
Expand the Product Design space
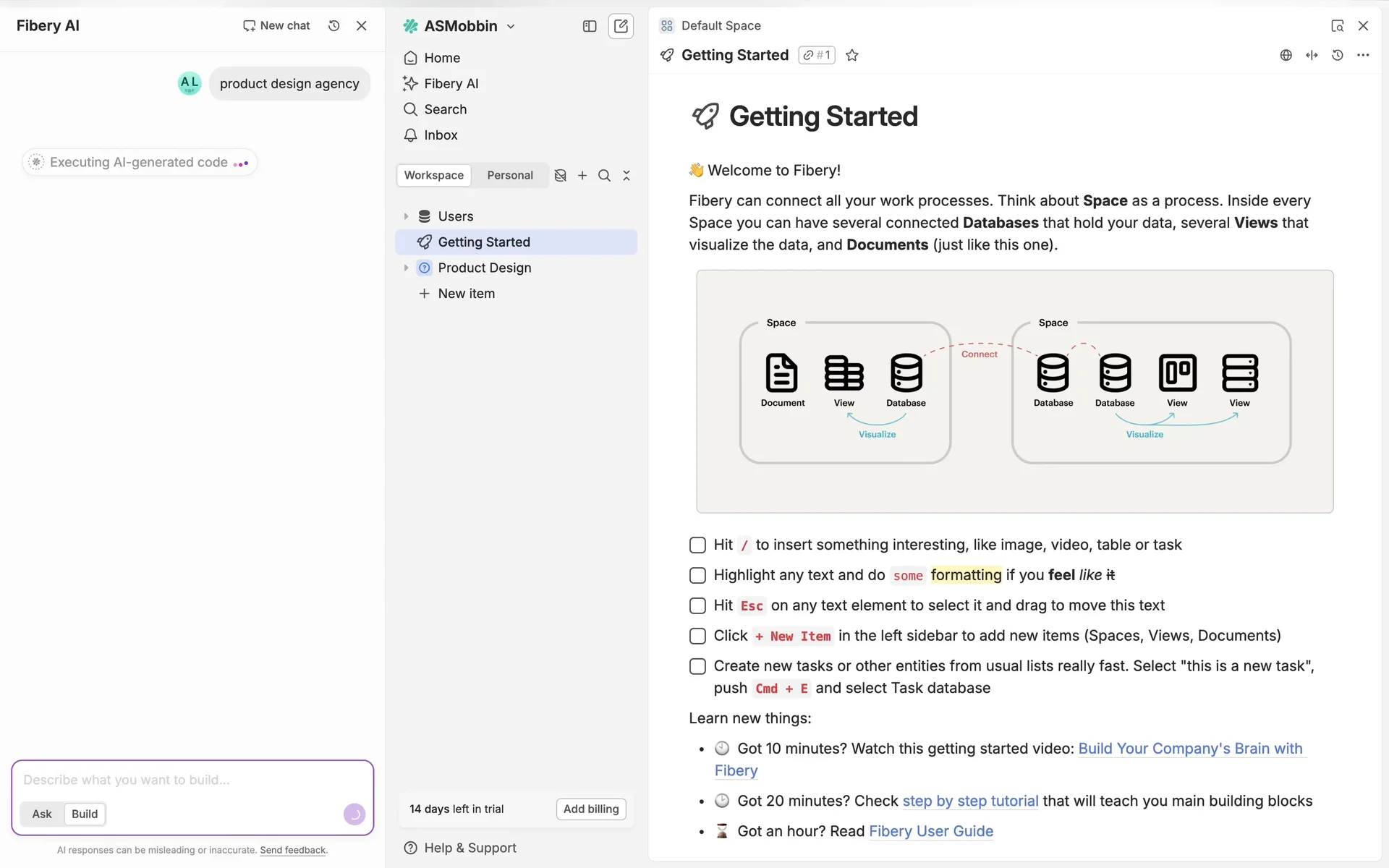(406, 268)
